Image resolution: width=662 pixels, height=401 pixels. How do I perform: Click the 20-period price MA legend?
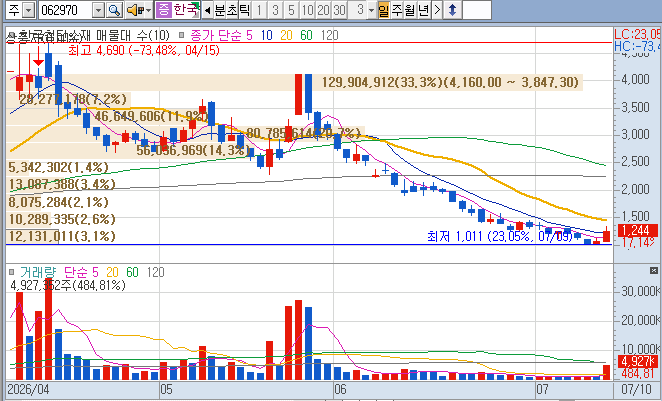(x=286, y=35)
